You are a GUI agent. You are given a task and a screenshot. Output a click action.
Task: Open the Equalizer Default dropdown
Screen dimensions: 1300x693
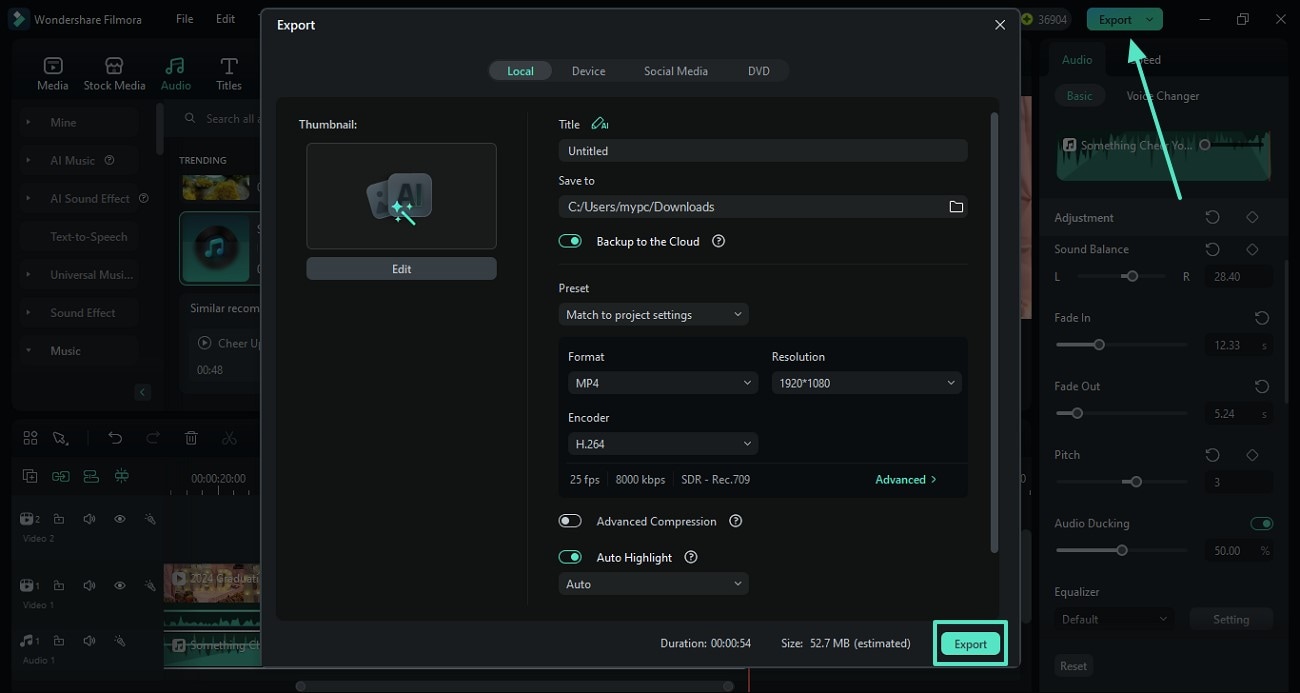pyautogui.click(x=1114, y=619)
